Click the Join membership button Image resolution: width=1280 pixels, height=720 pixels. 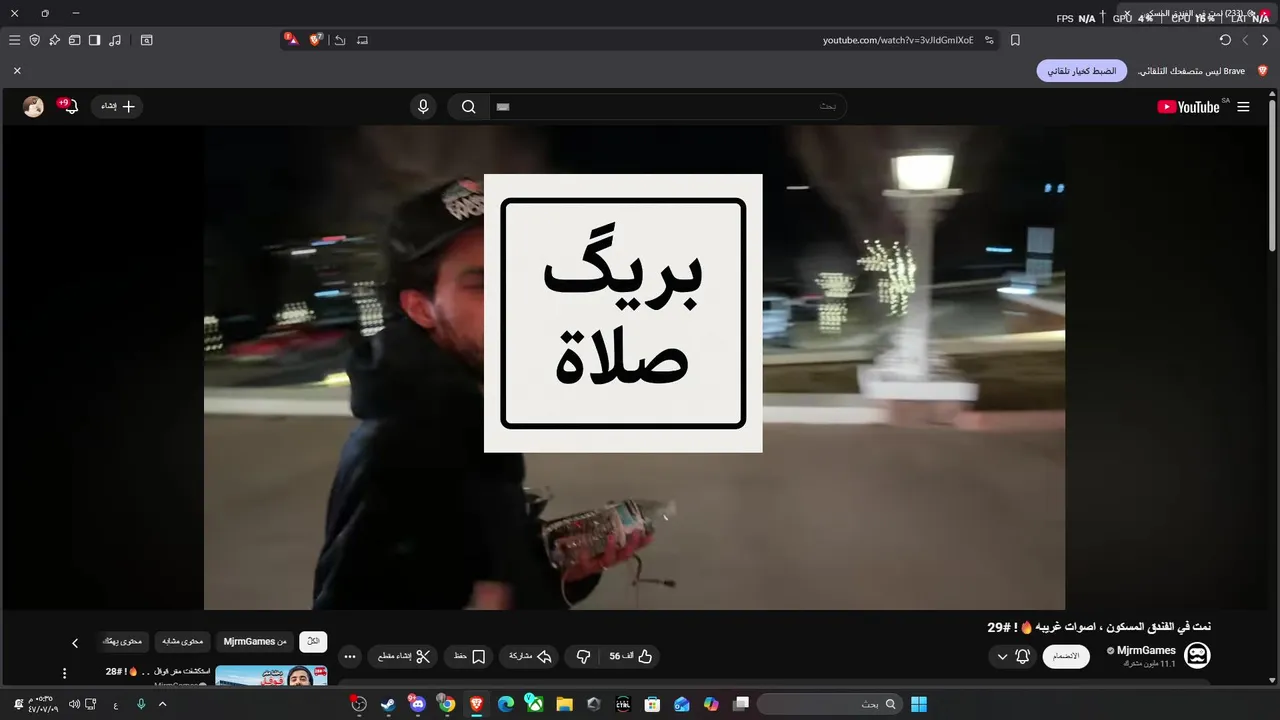(x=1067, y=656)
